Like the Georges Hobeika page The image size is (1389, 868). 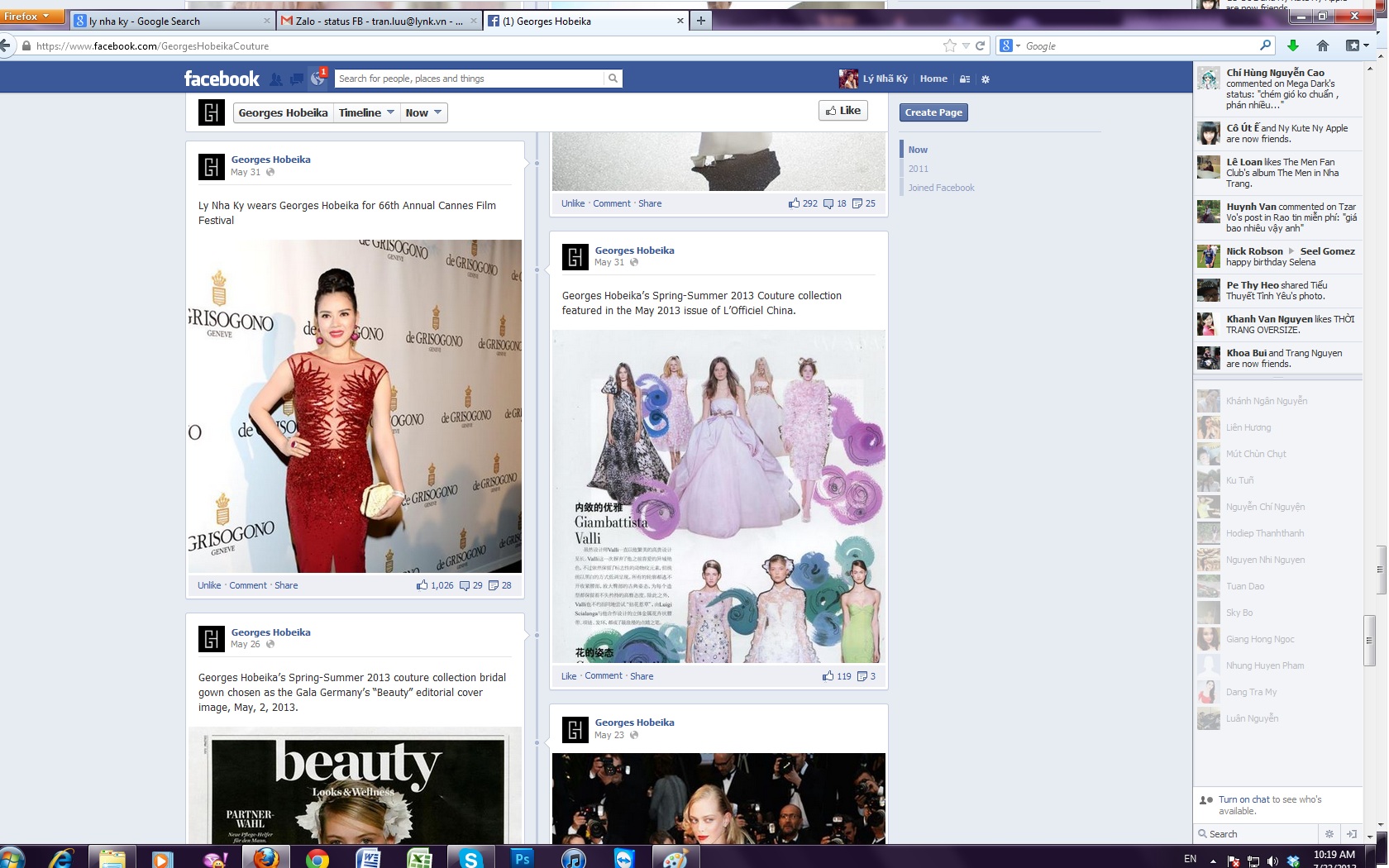coord(842,111)
